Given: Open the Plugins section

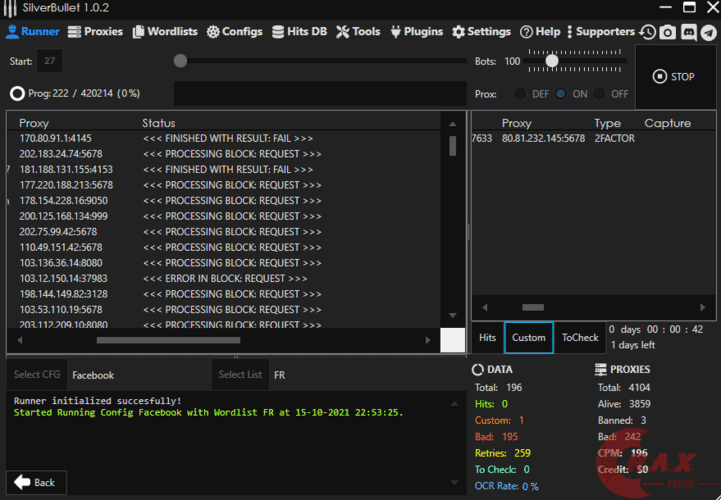Looking at the screenshot, I should pyautogui.click(x=416, y=32).
